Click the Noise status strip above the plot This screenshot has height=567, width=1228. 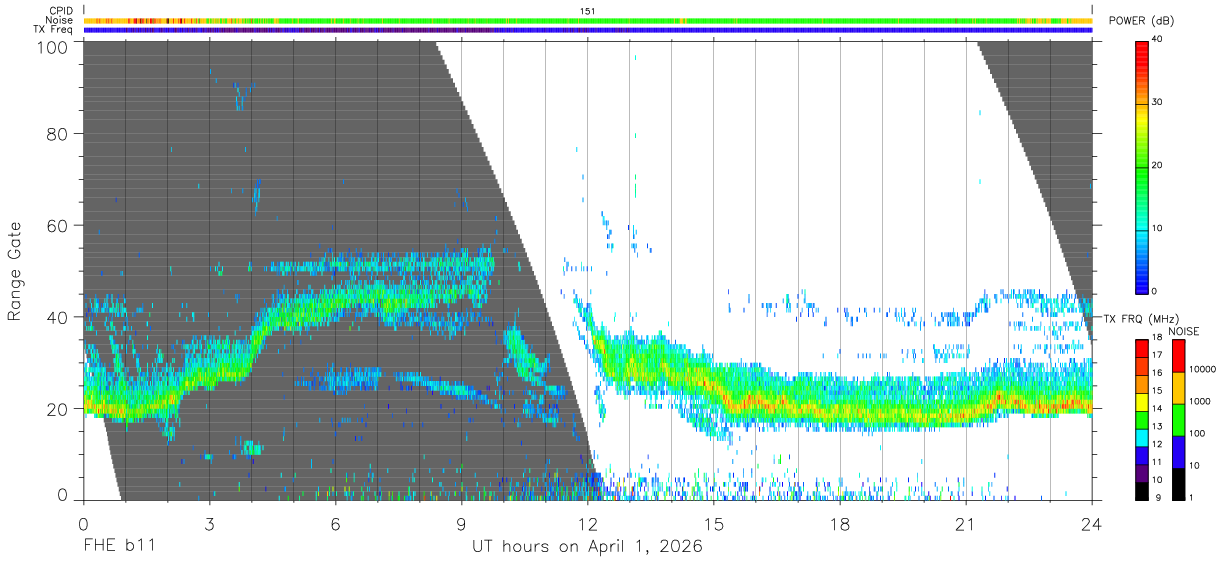pyautogui.click(x=588, y=20)
